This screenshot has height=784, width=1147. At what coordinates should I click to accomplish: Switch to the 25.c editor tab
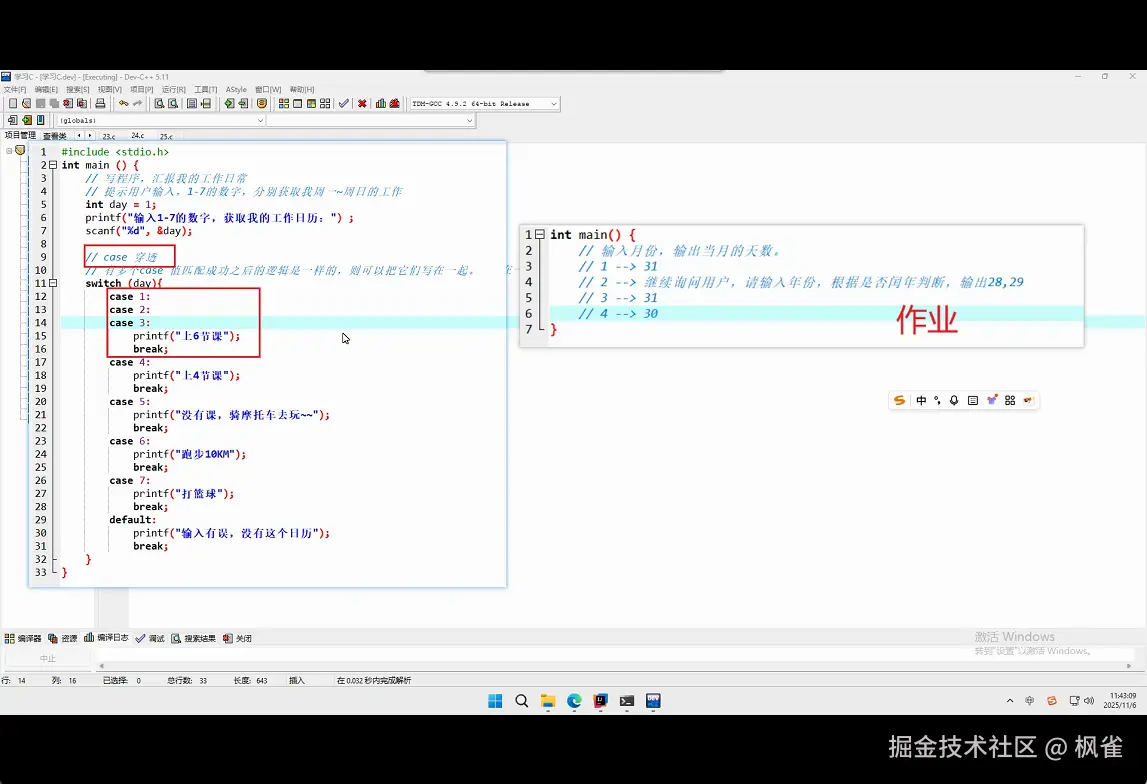click(x=166, y=136)
